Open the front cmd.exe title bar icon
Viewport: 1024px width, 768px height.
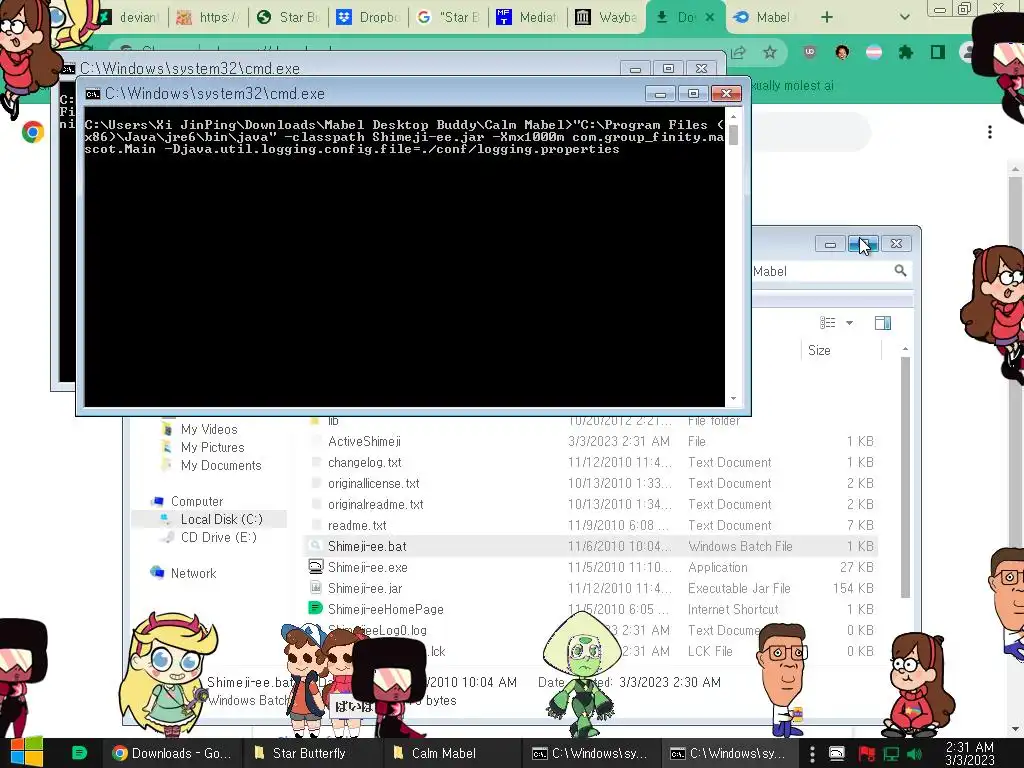(x=93, y=93)
